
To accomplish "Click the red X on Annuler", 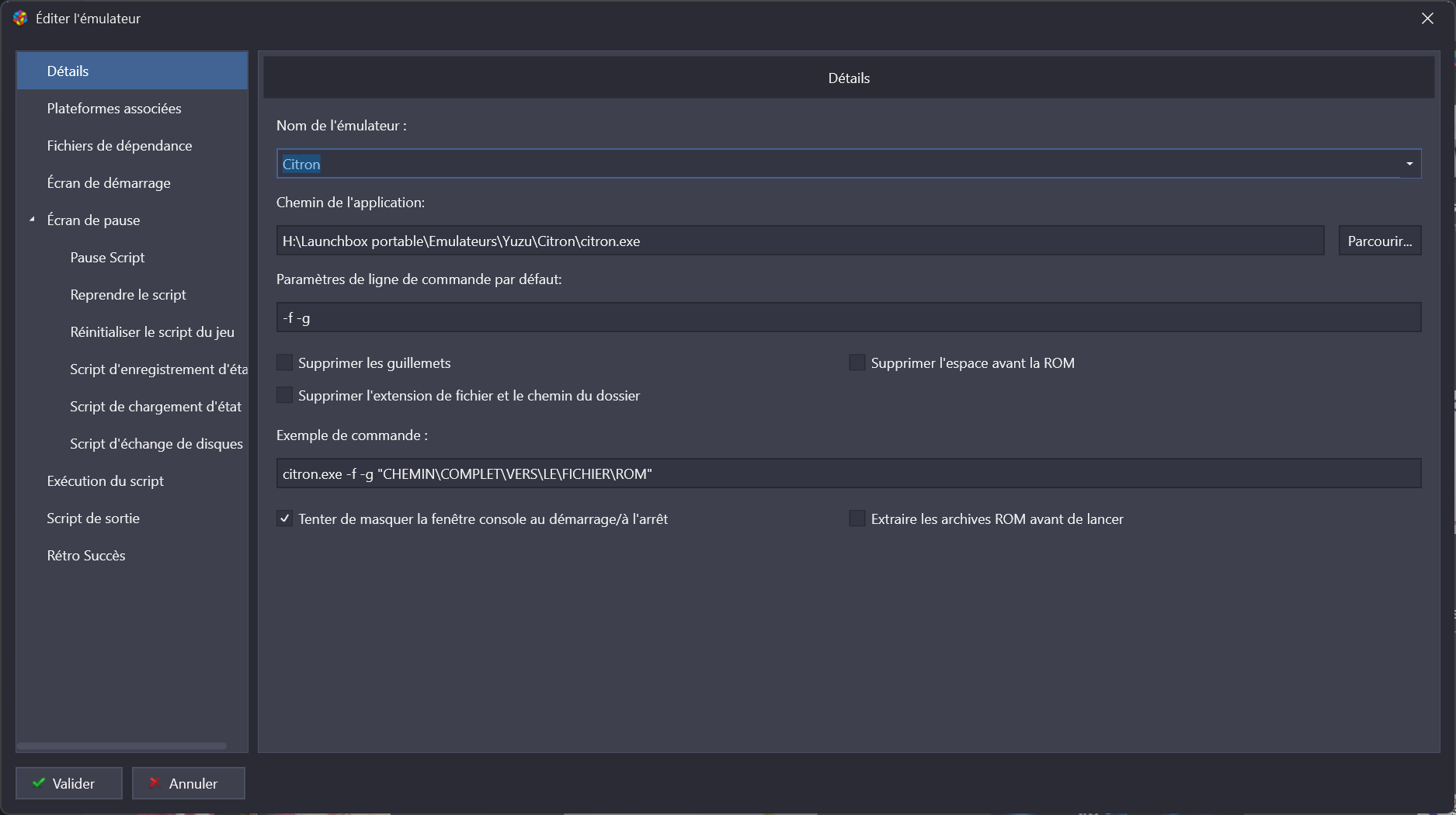I will pyautogui.click(x=155, y=783).
